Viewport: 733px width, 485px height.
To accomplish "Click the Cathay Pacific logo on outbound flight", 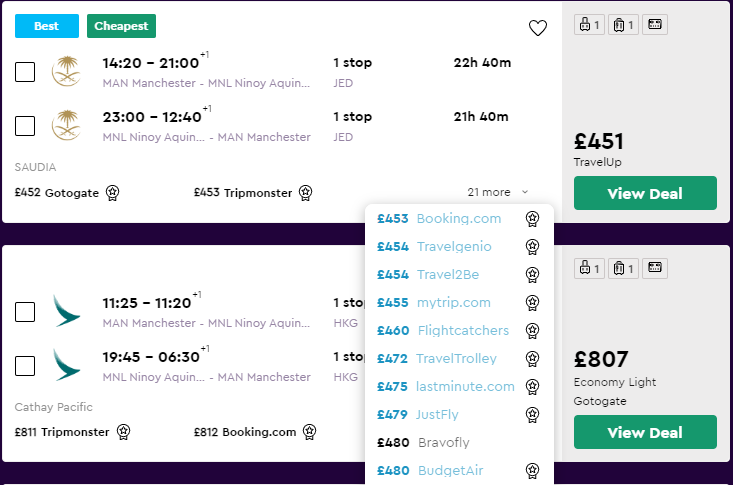I will [65, 310].
